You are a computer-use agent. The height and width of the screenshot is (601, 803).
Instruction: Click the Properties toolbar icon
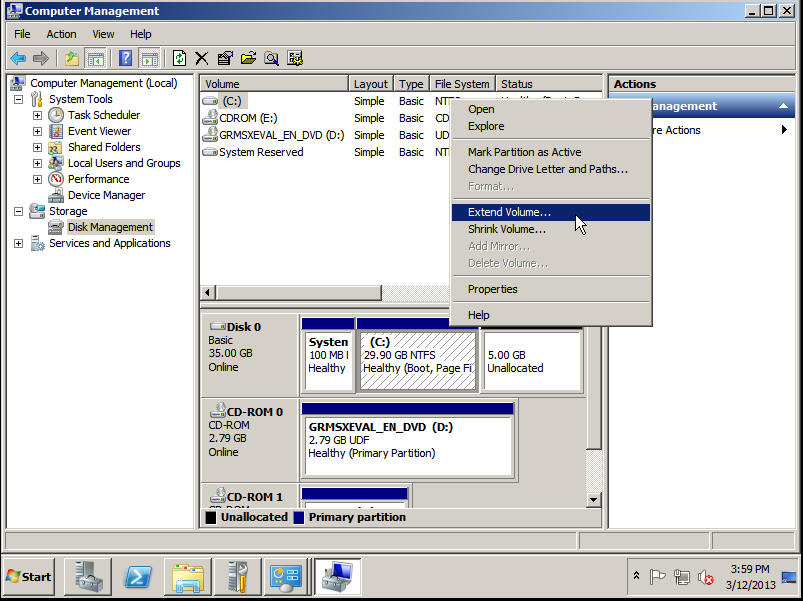point(225,58)
